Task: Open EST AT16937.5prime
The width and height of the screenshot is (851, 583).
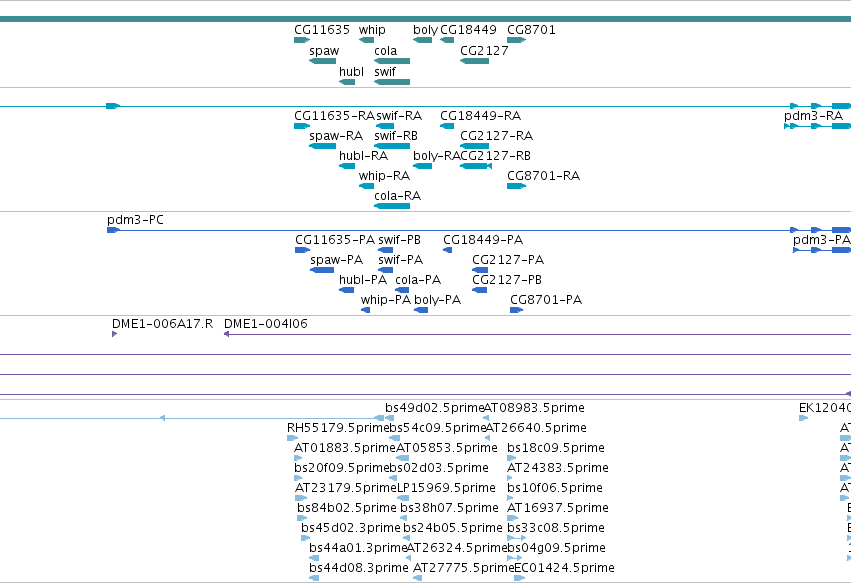Action: [x=512, y=519]
